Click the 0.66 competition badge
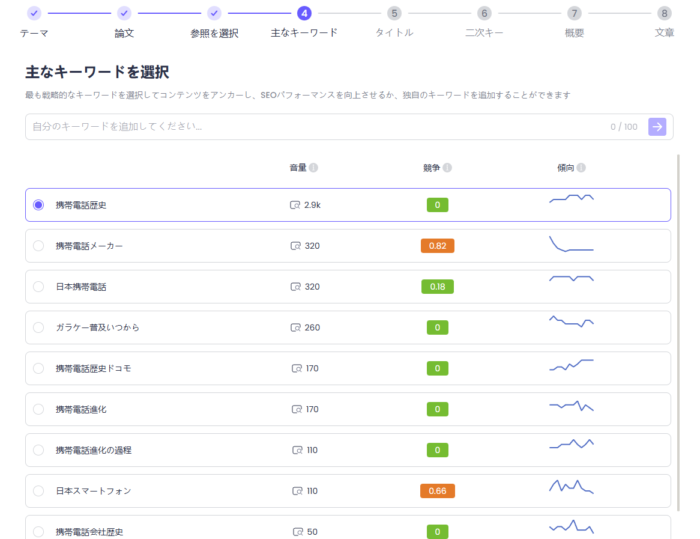The image size is (700, 539). tap(438, 491)
